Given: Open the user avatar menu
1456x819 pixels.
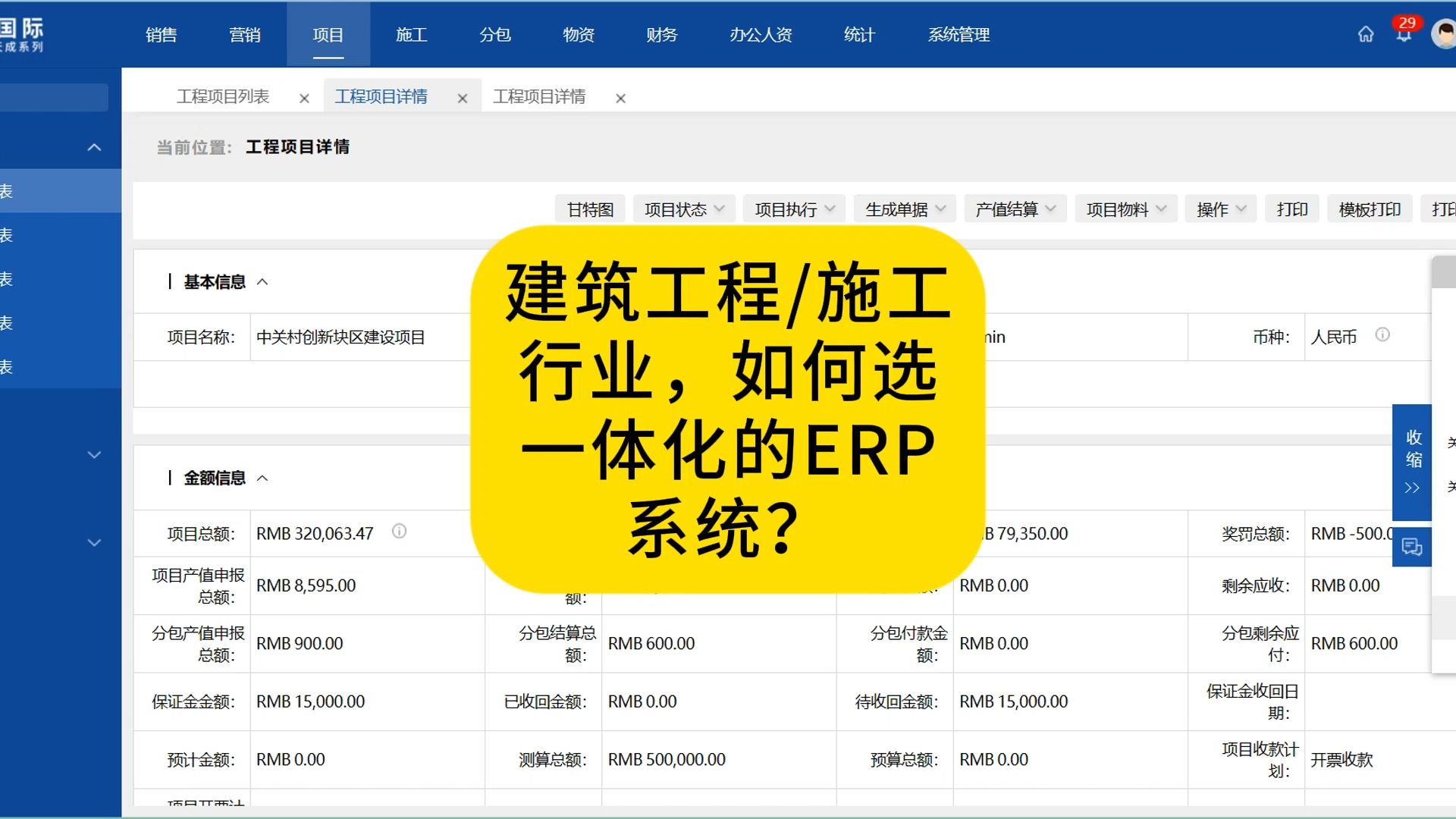Looking at the screenshot, I should [1444, 34].
